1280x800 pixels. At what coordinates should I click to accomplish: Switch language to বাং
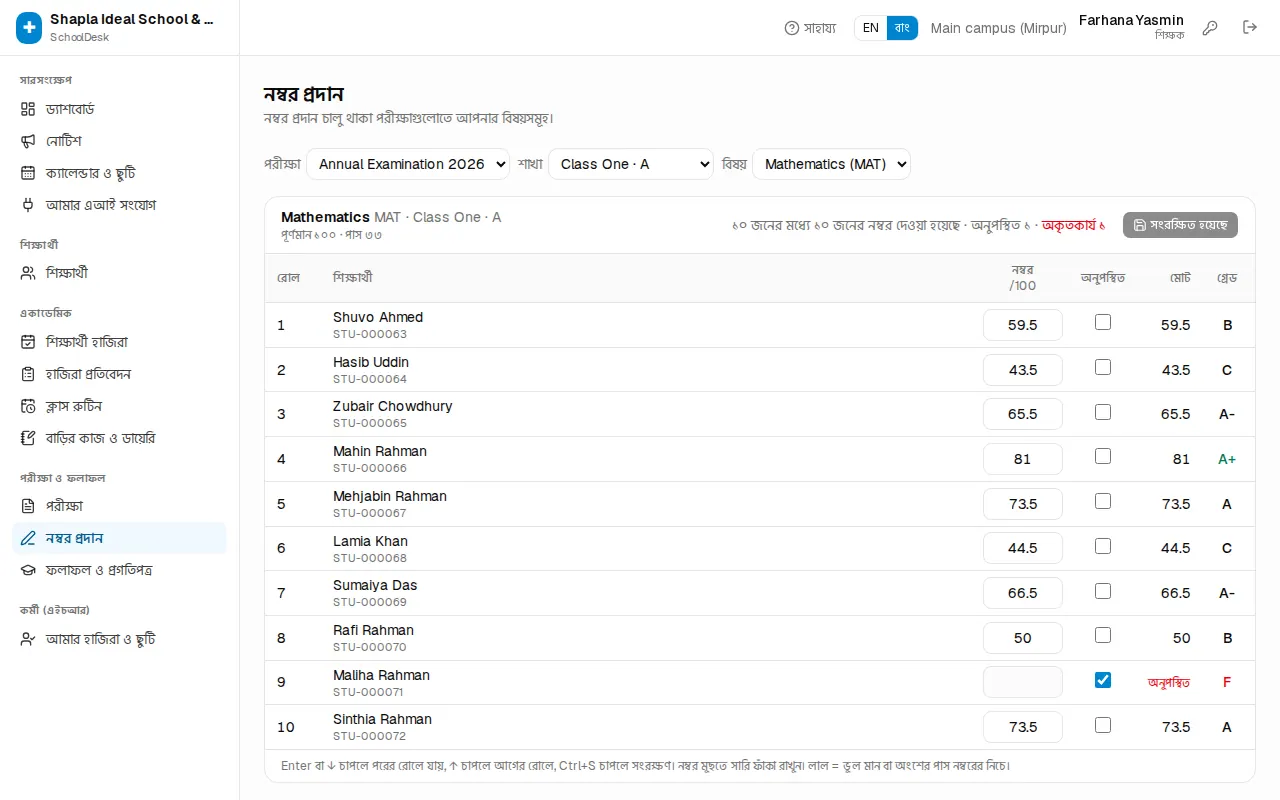(x=902, y=28)
